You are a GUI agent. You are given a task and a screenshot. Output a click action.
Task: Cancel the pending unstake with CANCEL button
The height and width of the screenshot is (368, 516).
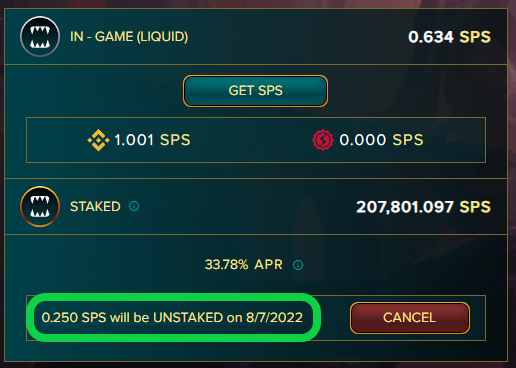point(410,318)
